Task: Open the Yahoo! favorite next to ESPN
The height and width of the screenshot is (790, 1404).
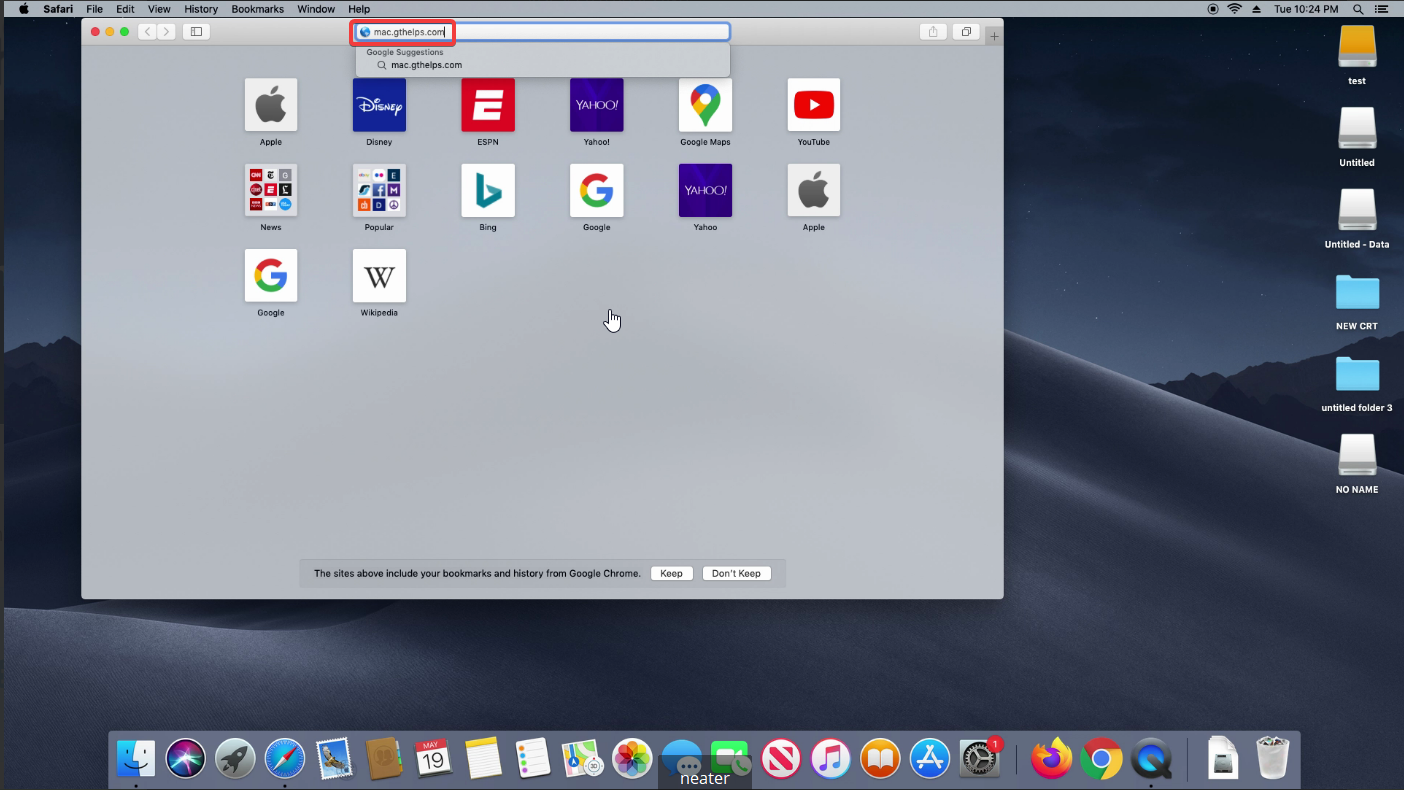Action: (x=597, y=105)
